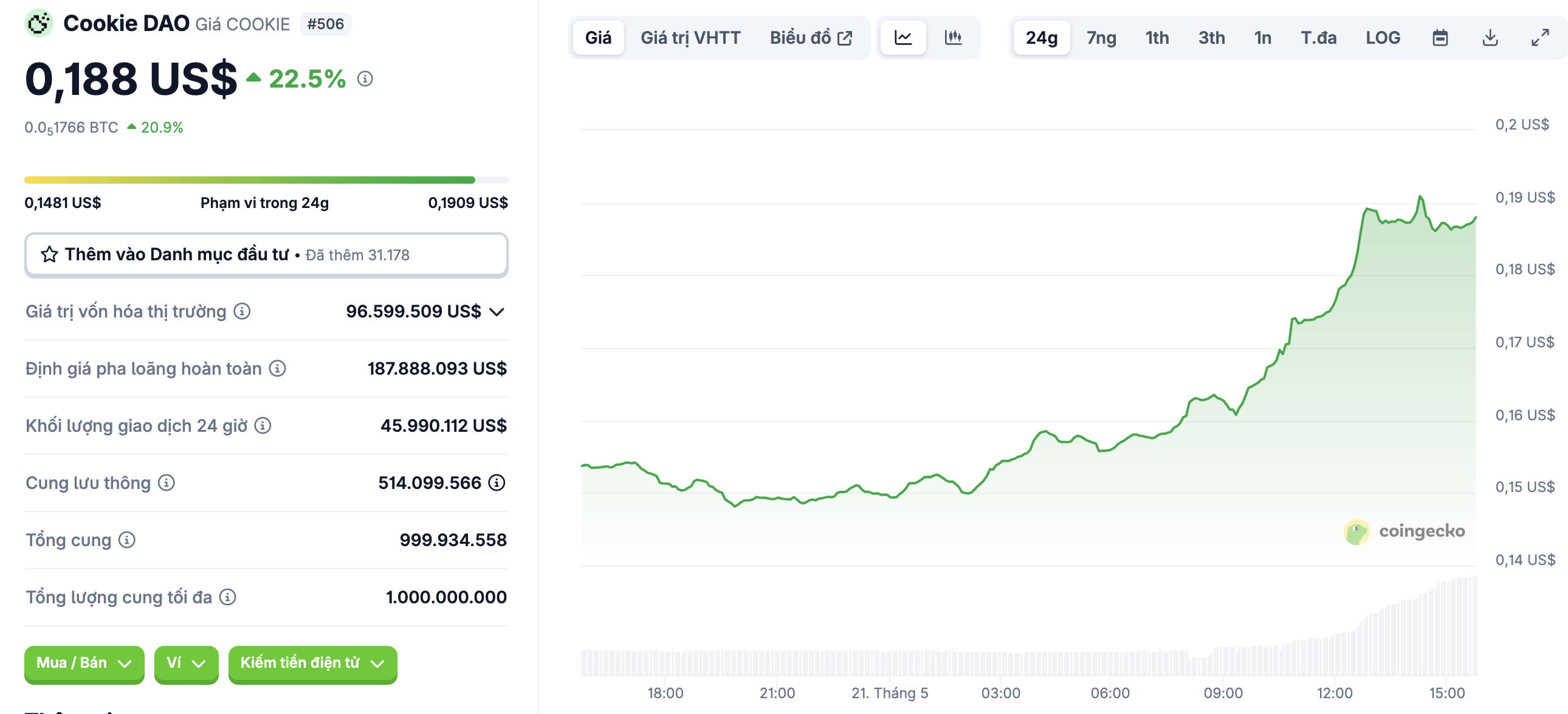Switch to Giá trị VHTT tab
The height and width of the screenshot is (714, 1568).
click(x=690, y=38)
